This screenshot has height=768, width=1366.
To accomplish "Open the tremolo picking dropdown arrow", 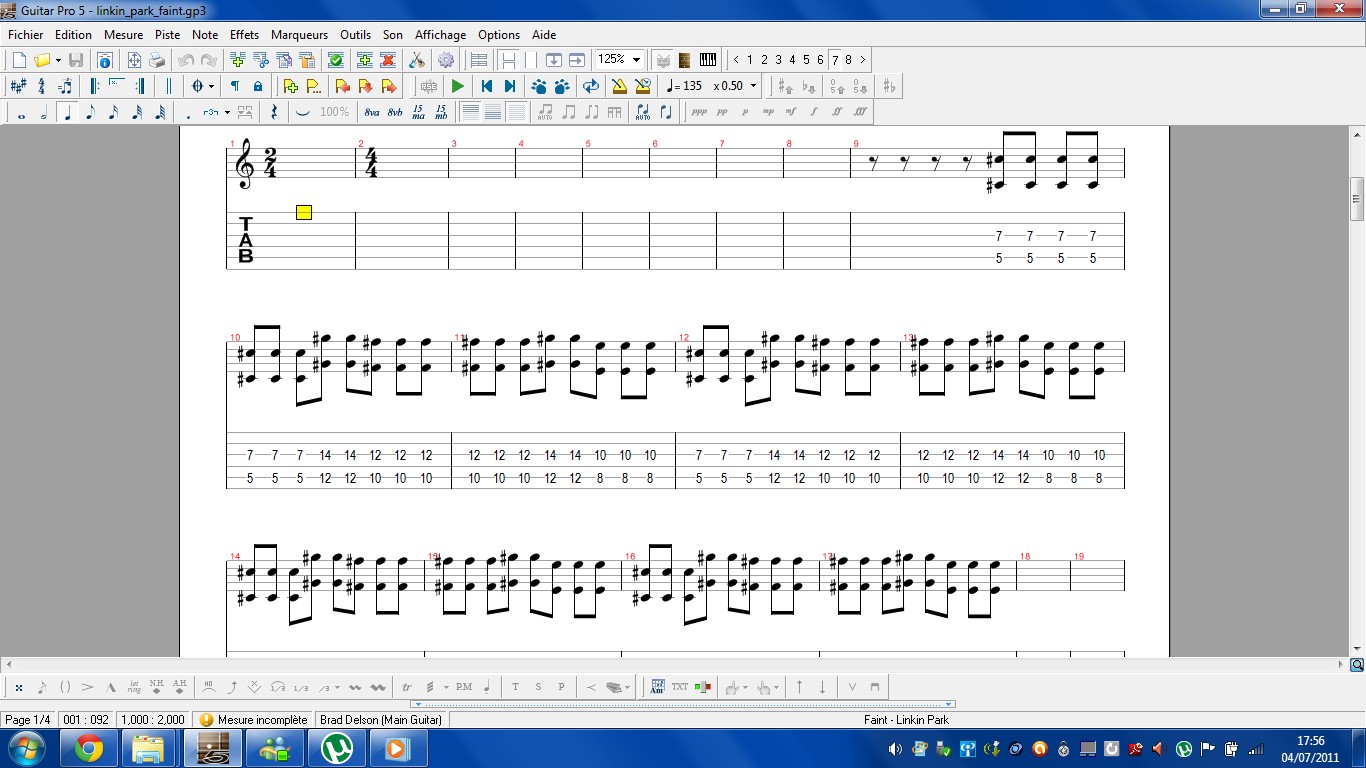I will click(445, 687).
